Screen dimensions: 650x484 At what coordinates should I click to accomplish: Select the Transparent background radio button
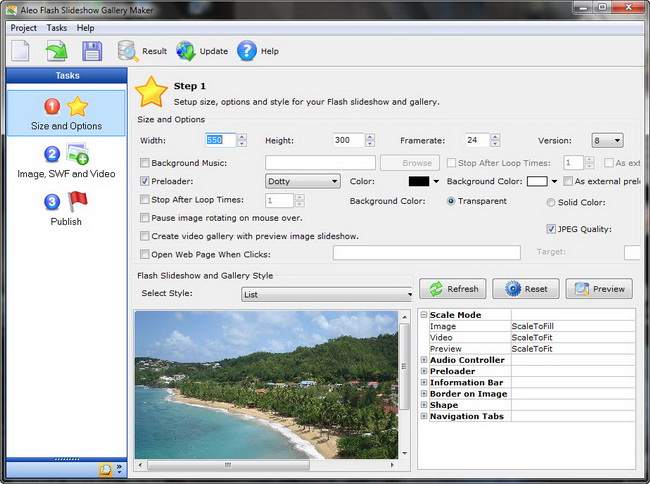point(451,201)
